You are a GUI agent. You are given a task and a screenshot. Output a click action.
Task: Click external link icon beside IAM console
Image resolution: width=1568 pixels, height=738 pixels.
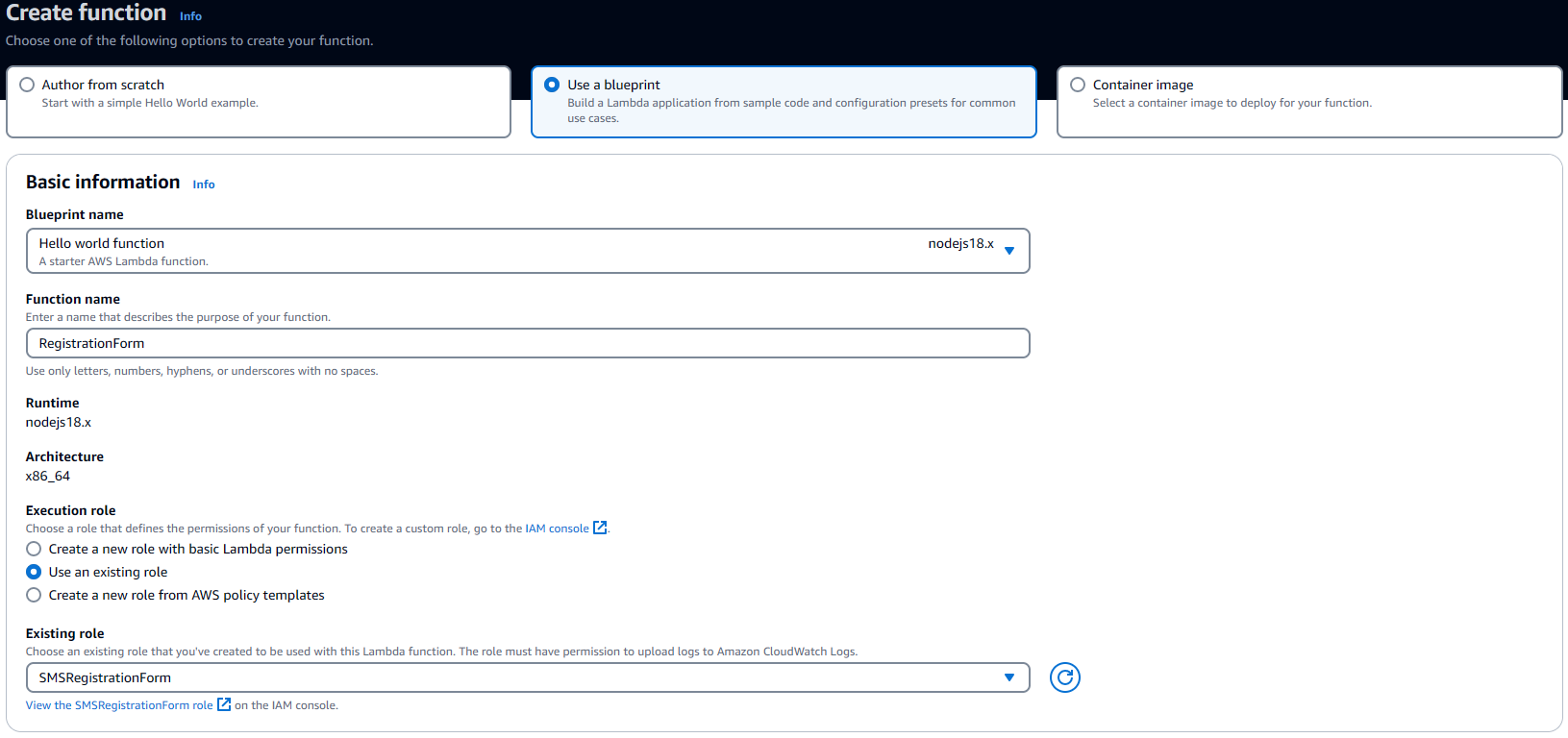600,528
